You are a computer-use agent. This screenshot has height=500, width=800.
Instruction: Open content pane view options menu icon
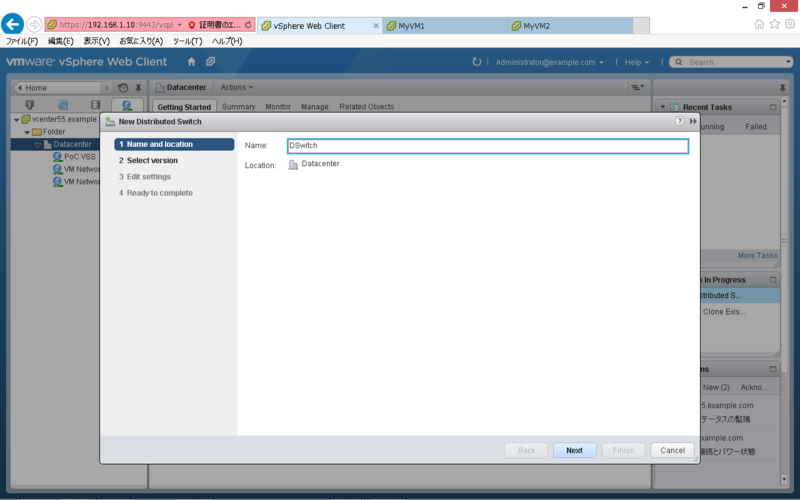tap(638, 87)
